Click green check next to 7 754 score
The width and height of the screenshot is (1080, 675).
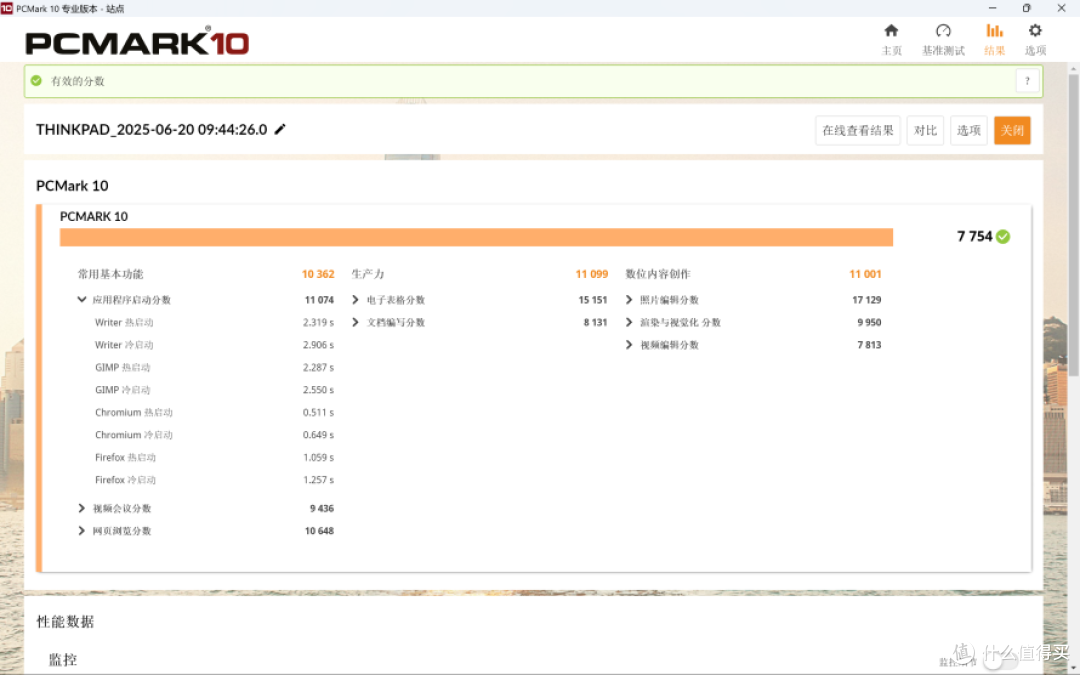(1003, 237)
